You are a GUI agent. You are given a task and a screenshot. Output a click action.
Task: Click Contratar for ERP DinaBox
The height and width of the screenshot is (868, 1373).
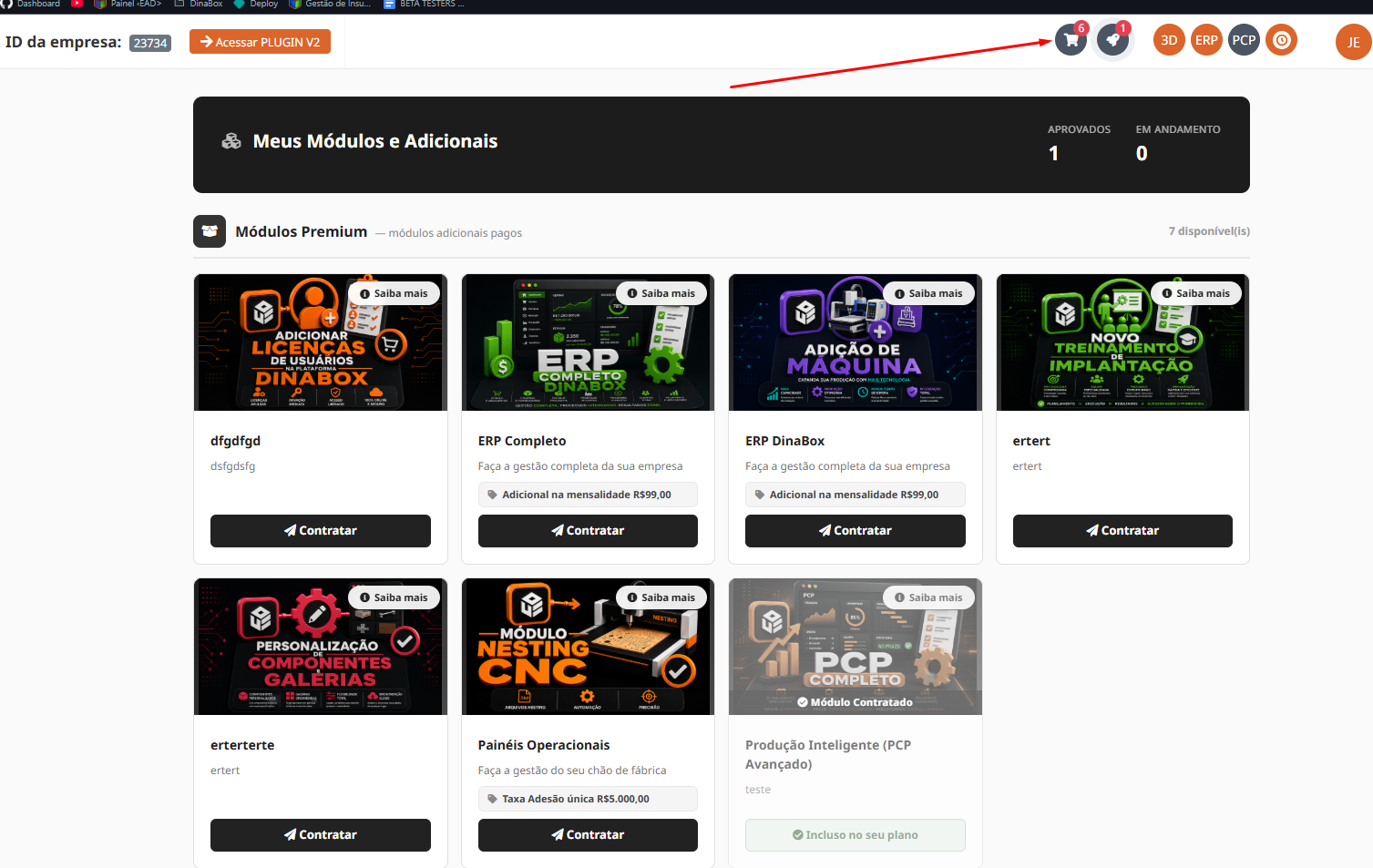[x=856, y=531]
